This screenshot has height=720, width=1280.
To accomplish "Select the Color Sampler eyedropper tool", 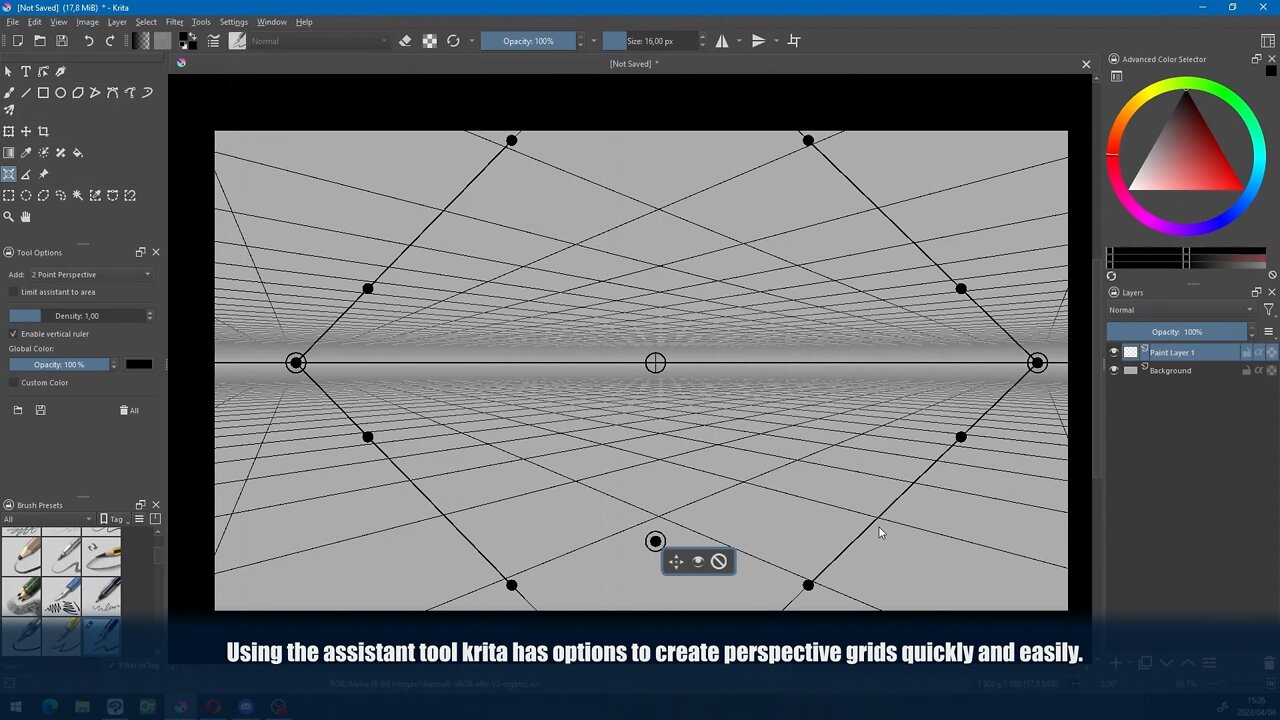I will [x=26, y=153].
